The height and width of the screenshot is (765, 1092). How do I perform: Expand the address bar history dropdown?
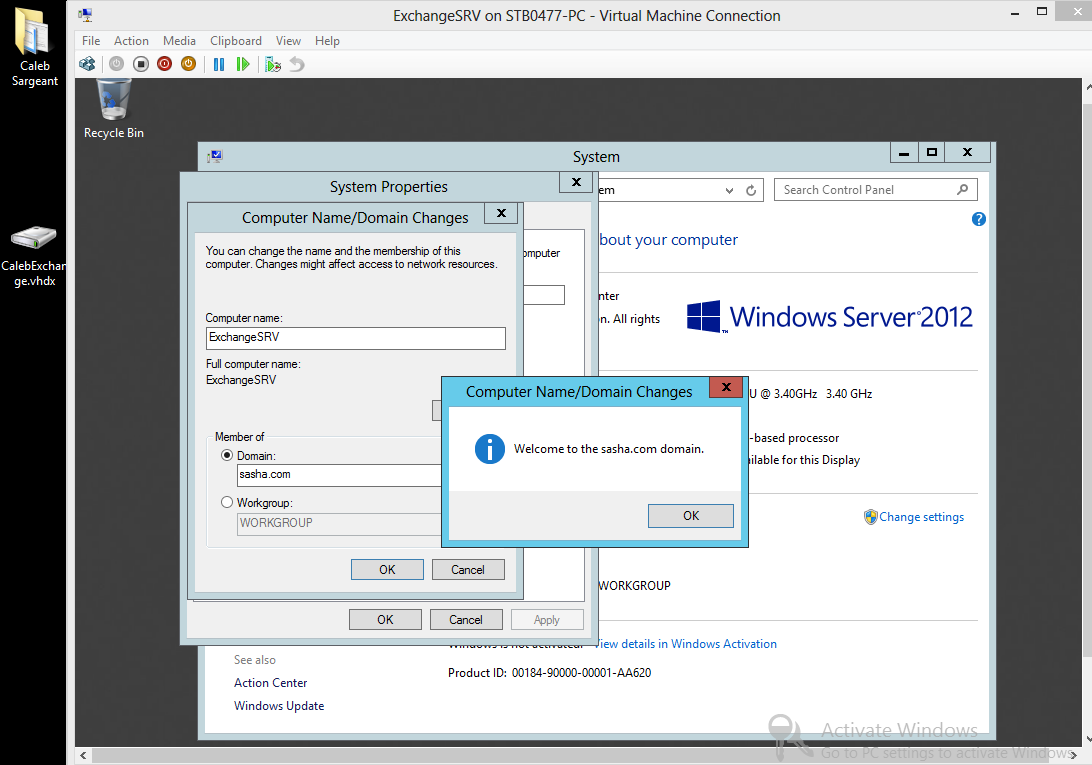729,190
